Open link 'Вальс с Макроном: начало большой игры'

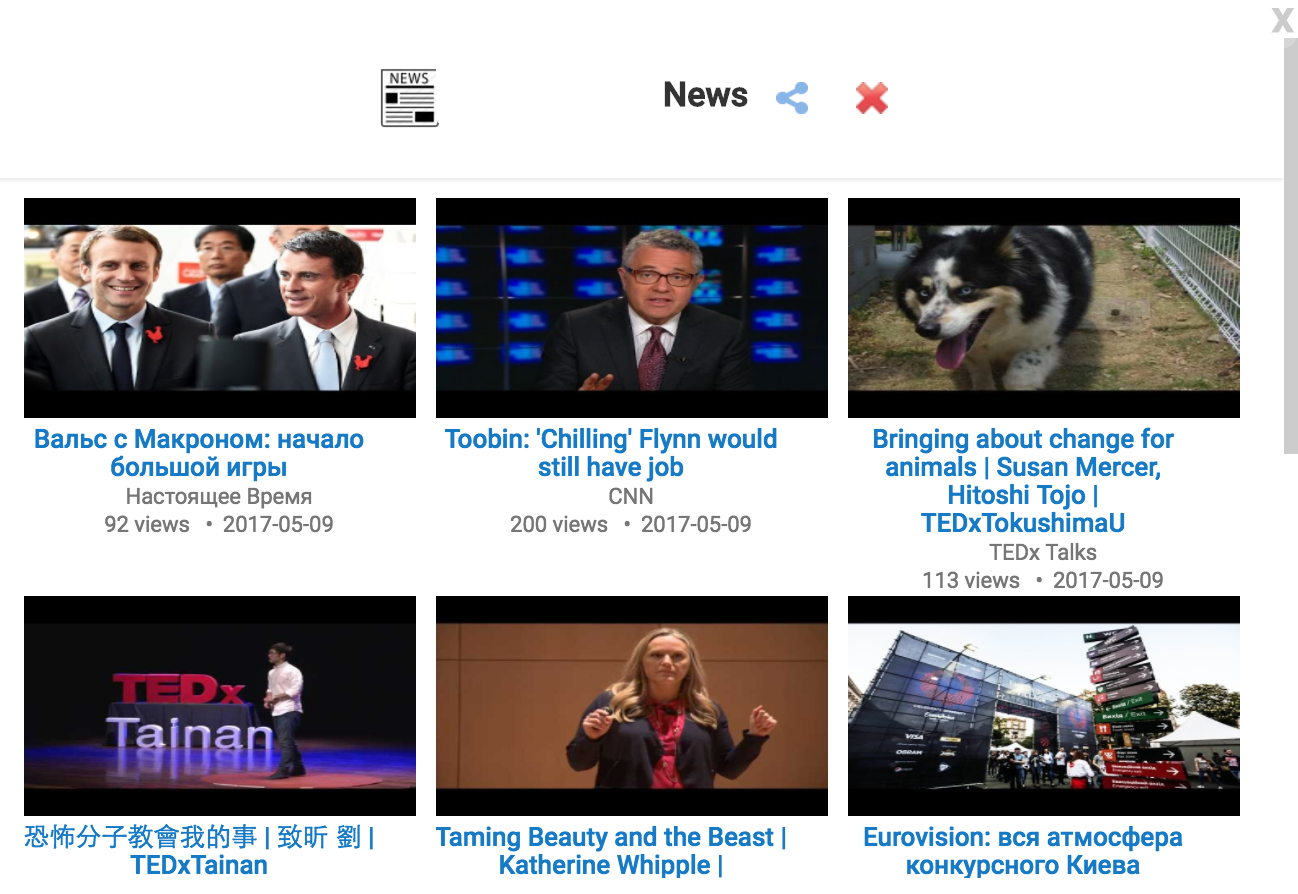click(199, 453)
